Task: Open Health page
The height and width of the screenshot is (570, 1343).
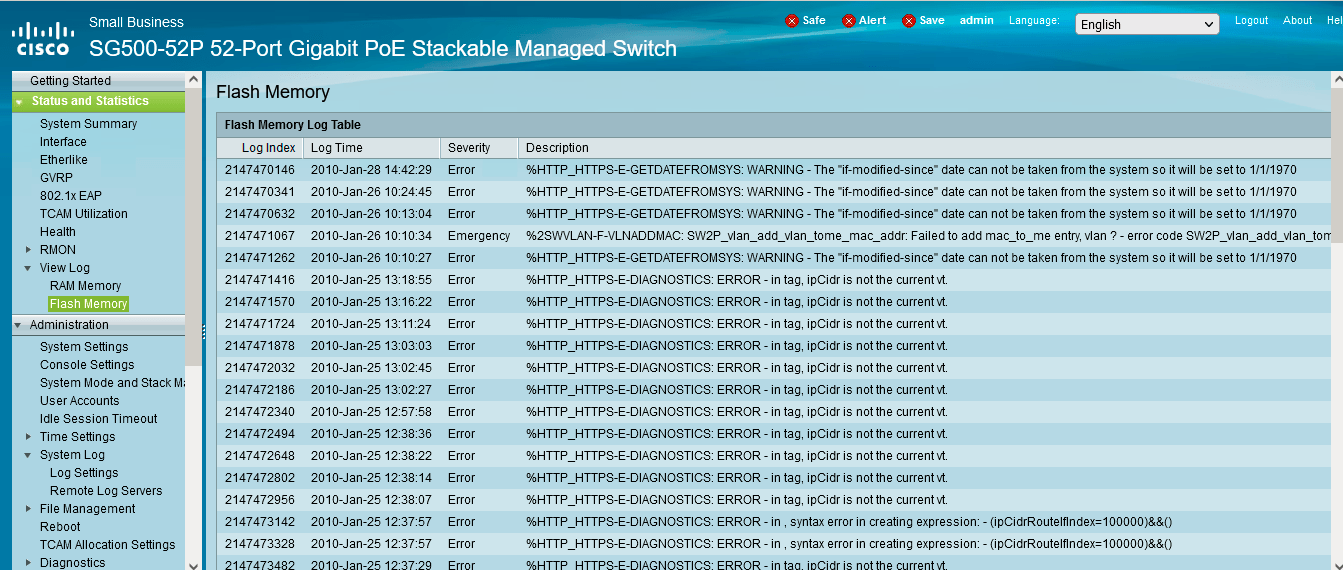Action: coord(58,232)
